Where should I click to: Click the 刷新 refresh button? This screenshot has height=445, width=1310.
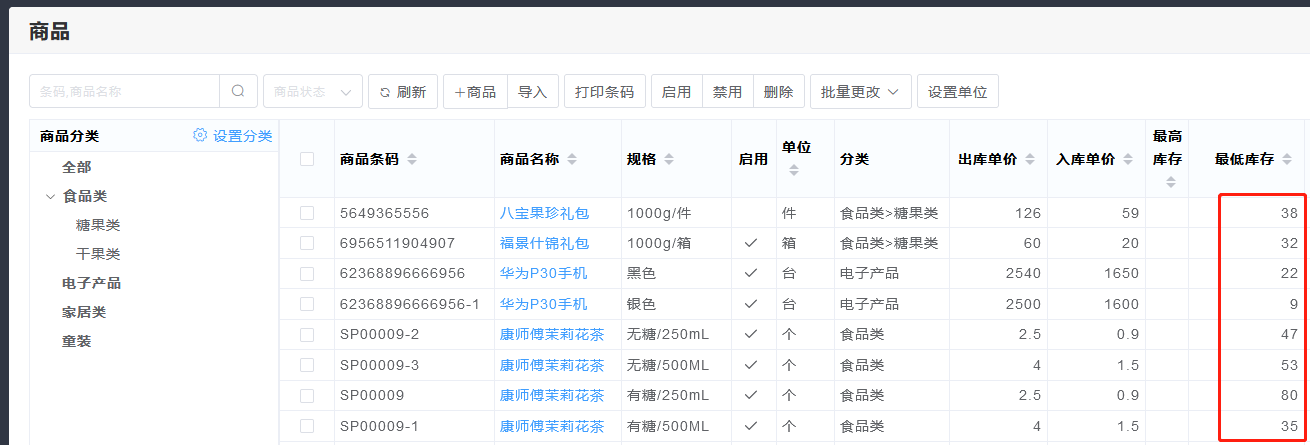click(402, 91)
